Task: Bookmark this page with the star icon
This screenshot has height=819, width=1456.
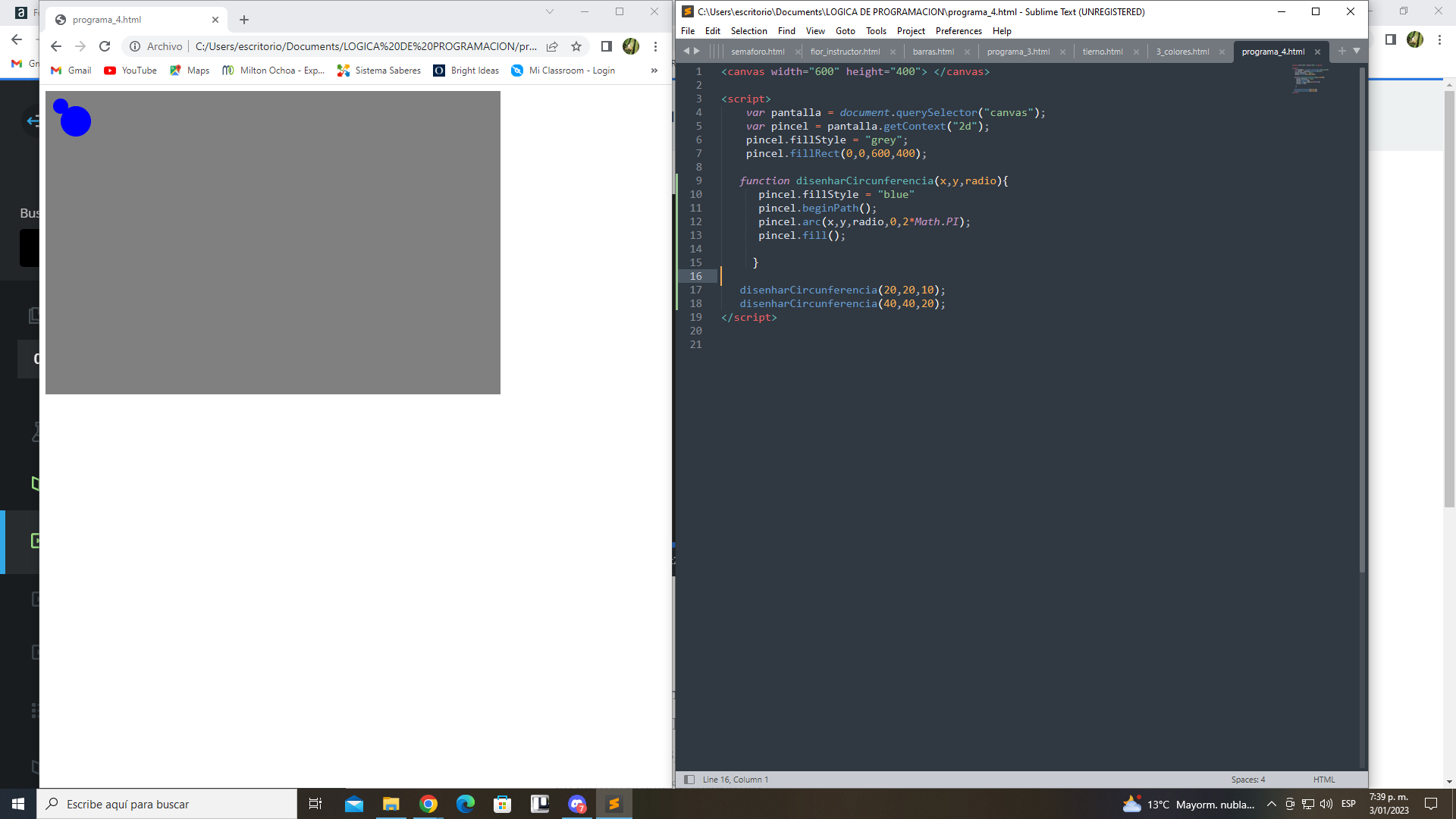Action: pos(576,46)
